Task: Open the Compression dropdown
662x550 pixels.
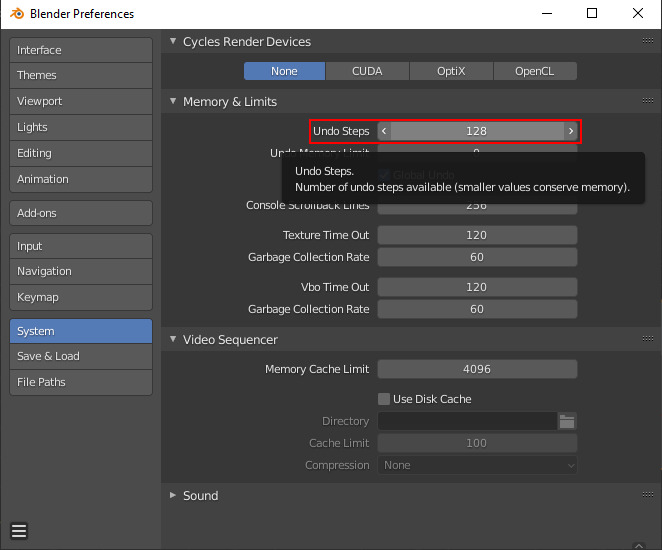Action: [477, 465]
